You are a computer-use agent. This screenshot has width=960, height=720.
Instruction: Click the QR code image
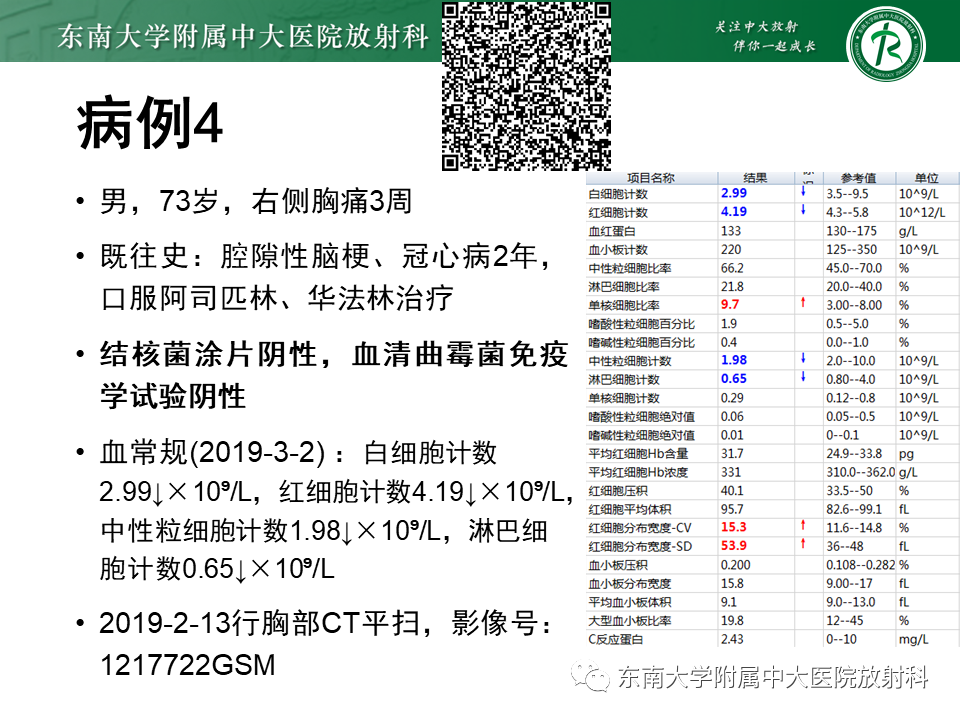tap(527, 86)
